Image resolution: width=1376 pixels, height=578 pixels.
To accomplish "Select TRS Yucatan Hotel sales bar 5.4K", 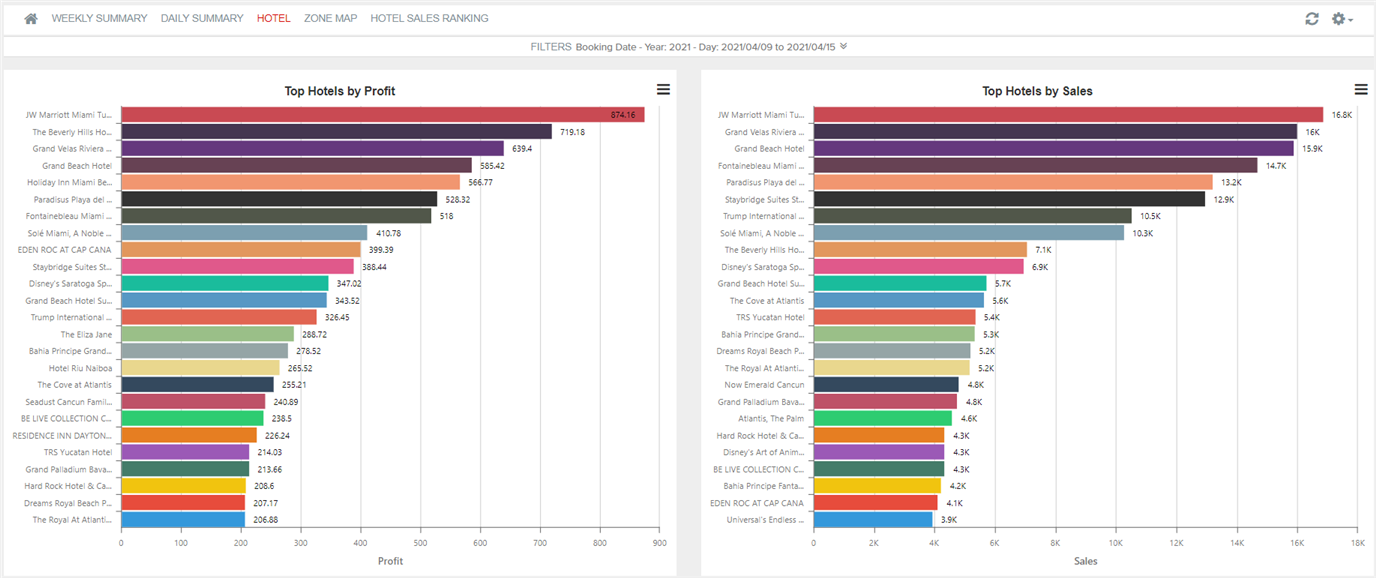I will coord(894,317).
